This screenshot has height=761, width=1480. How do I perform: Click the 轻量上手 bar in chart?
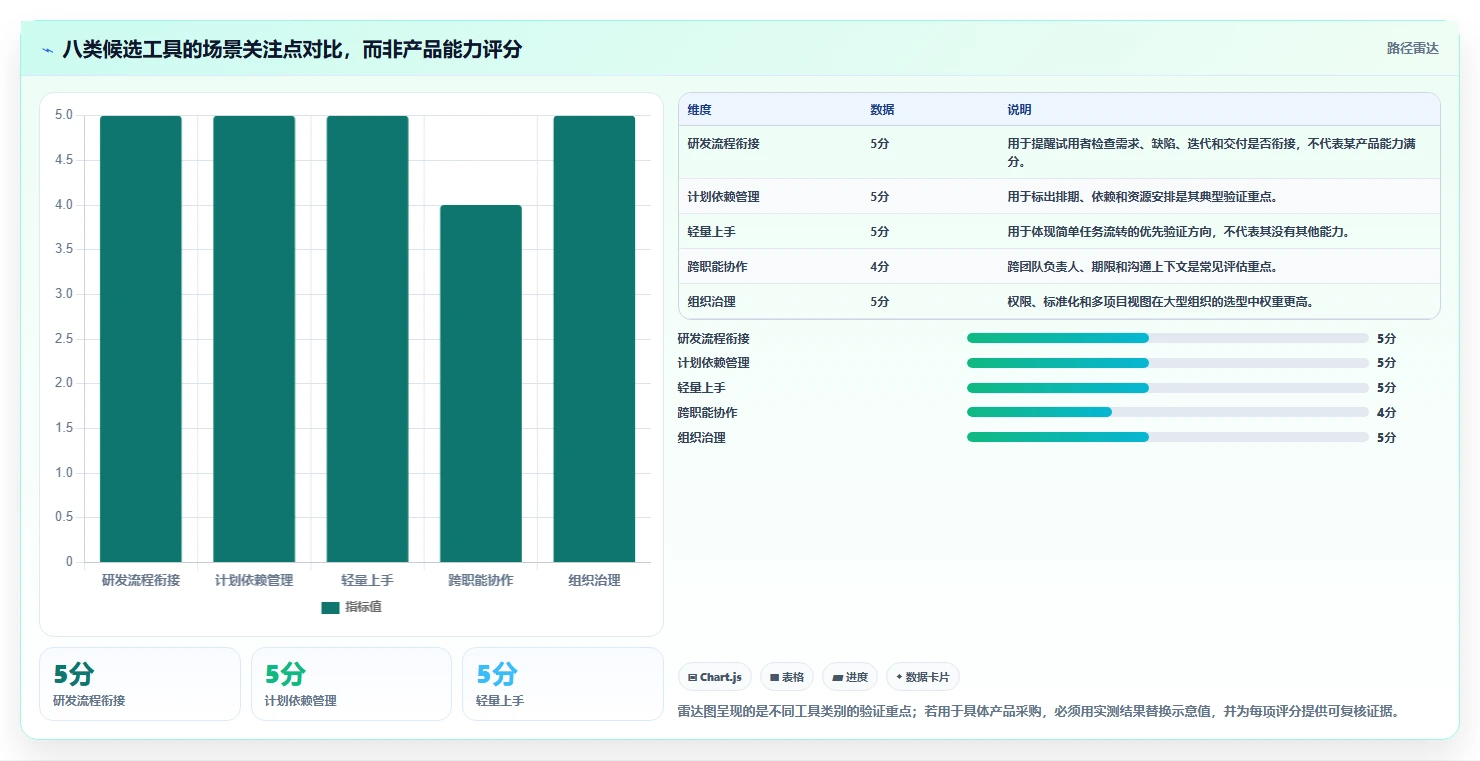click(367, 339)
